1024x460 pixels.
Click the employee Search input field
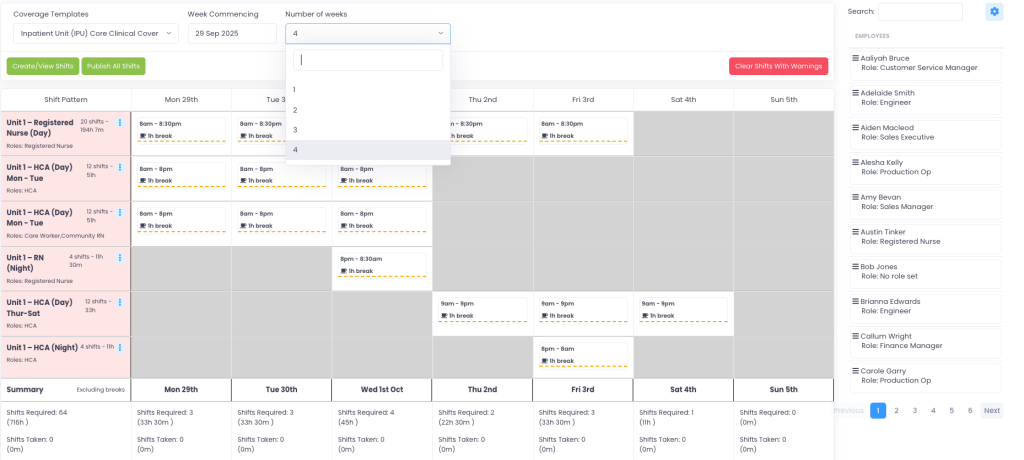coord(919,12)
